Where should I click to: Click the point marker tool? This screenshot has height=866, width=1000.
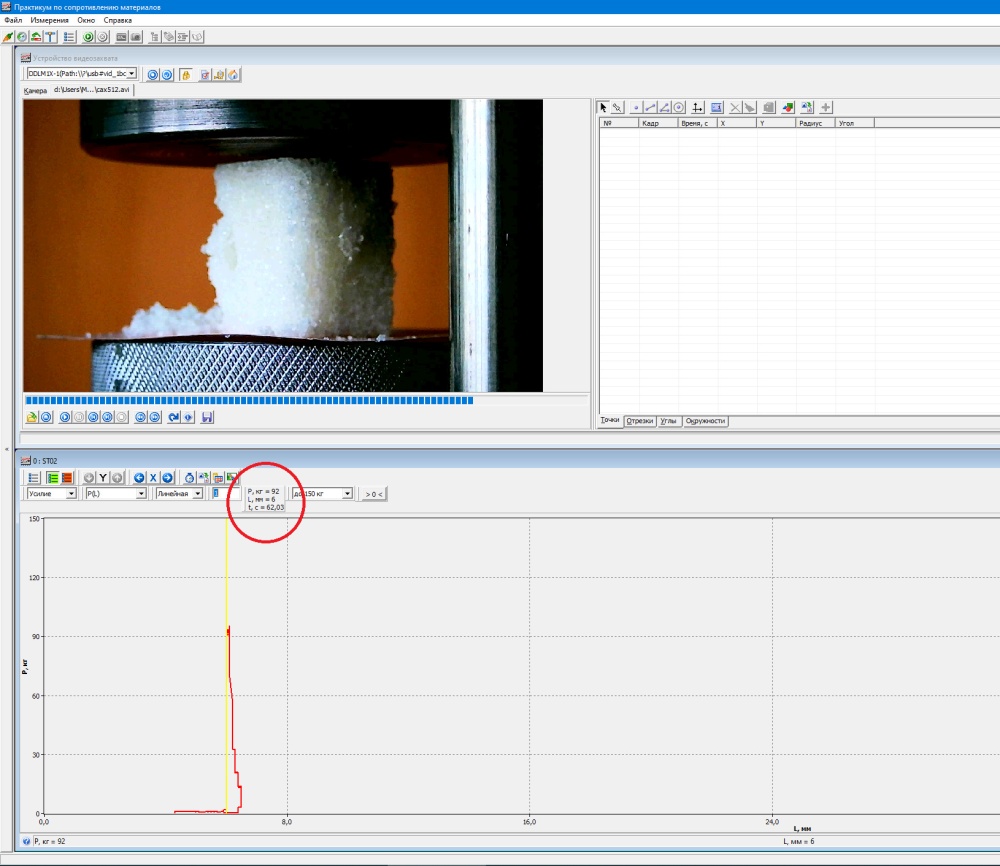[x=635, y=107]
